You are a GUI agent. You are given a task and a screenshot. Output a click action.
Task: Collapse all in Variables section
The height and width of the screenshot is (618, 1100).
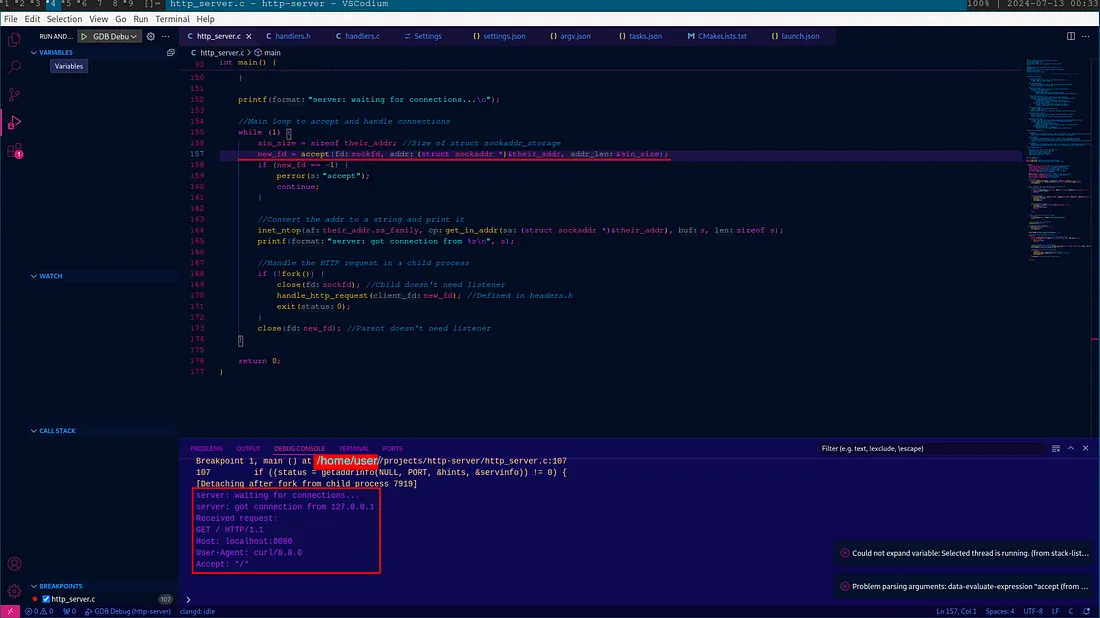(170, 53)
